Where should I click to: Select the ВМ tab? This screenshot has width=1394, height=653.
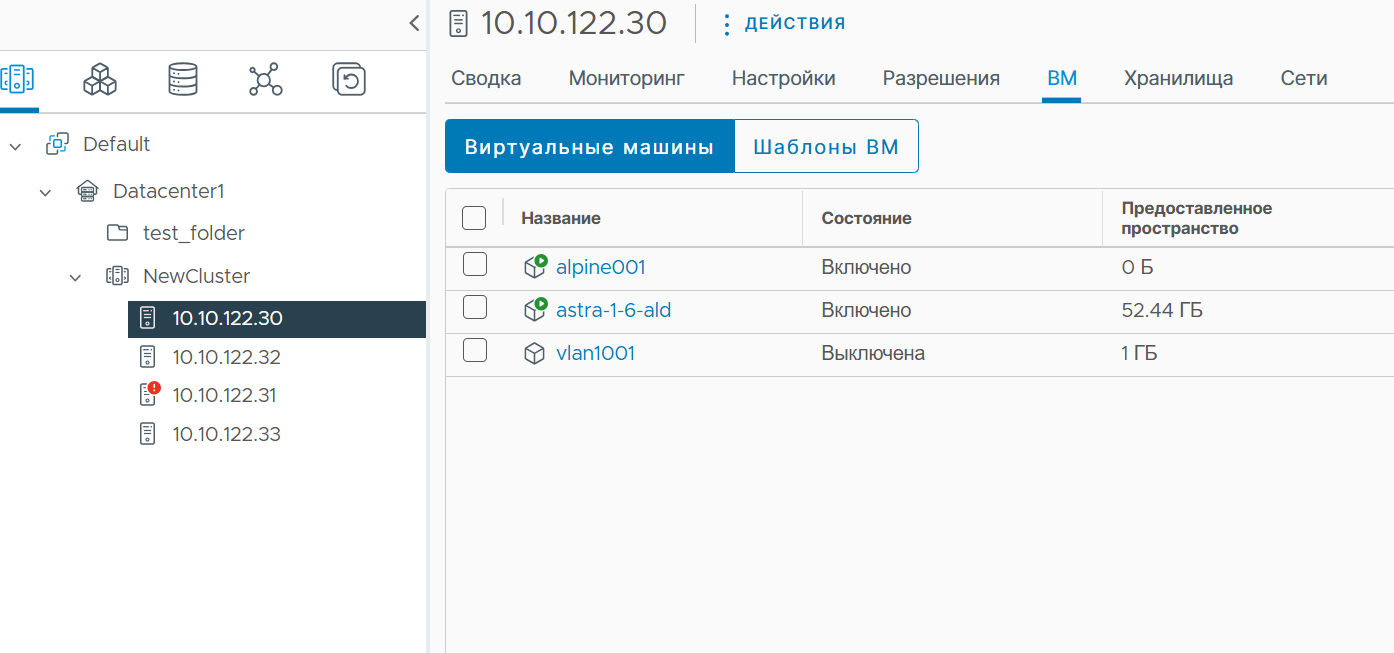(x=1062, y=78)
